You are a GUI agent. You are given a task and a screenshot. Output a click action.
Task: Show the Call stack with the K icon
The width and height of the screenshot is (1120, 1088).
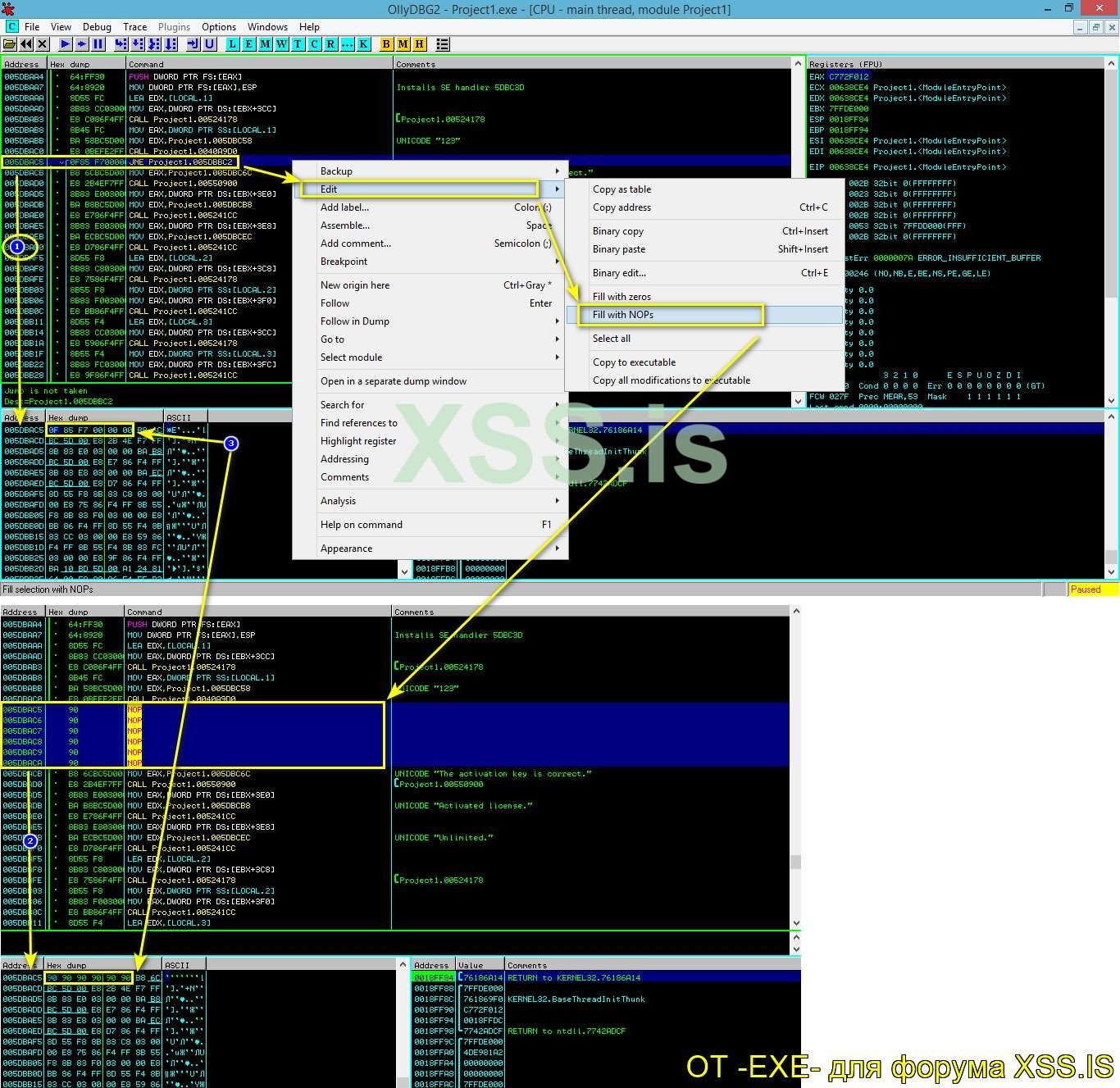[364, 44]
